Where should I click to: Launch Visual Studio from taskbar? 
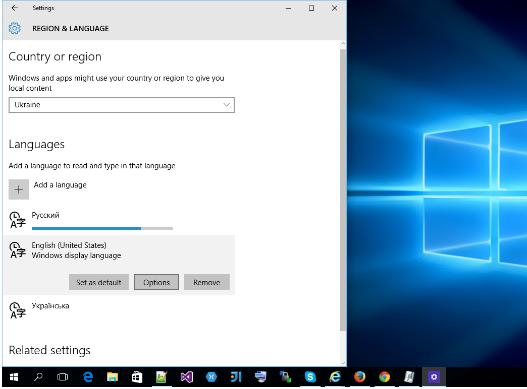pyautogui.click(x=187, y=377)
